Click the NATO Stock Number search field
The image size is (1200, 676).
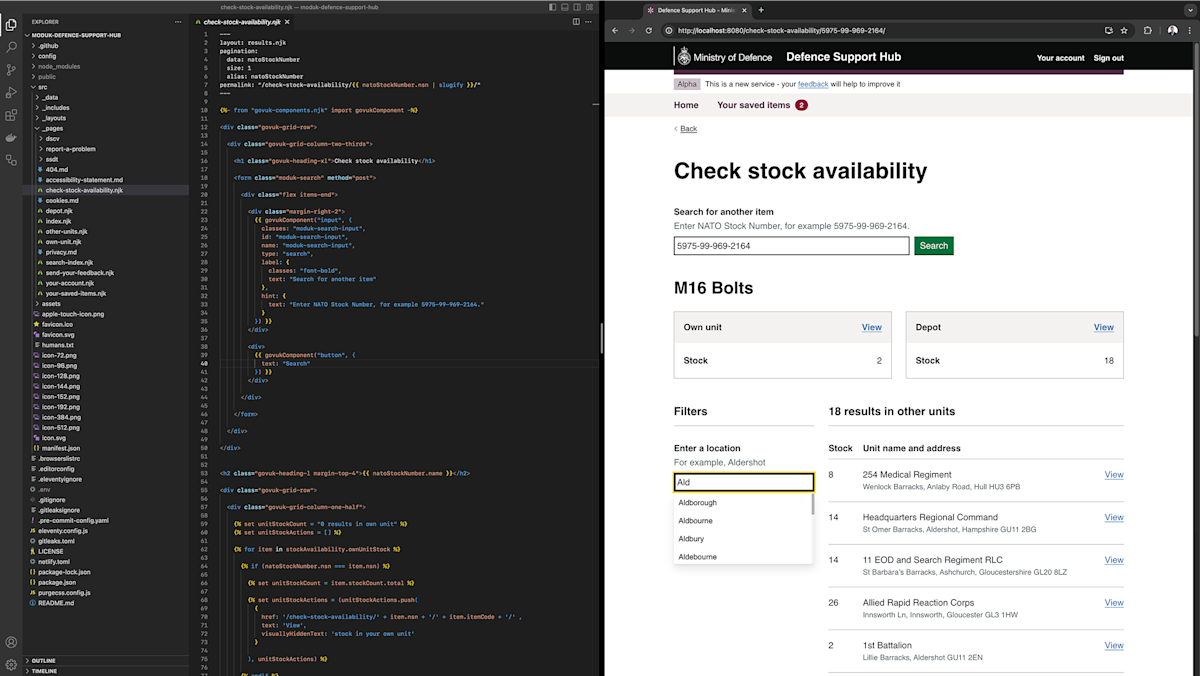(791, 246)
